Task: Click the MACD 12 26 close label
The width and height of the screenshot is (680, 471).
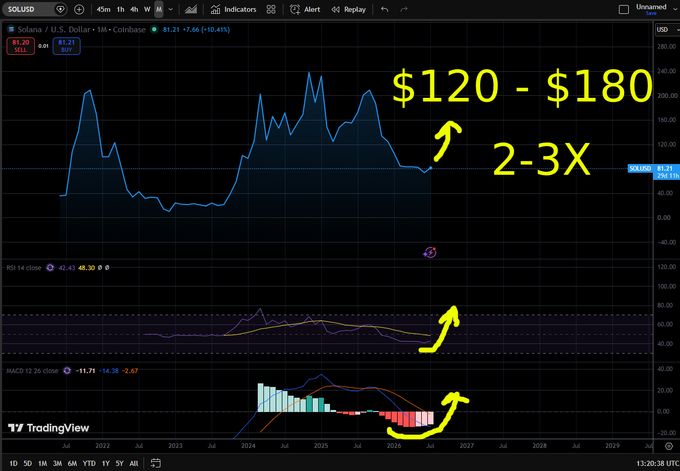Action: coord(32,371)
